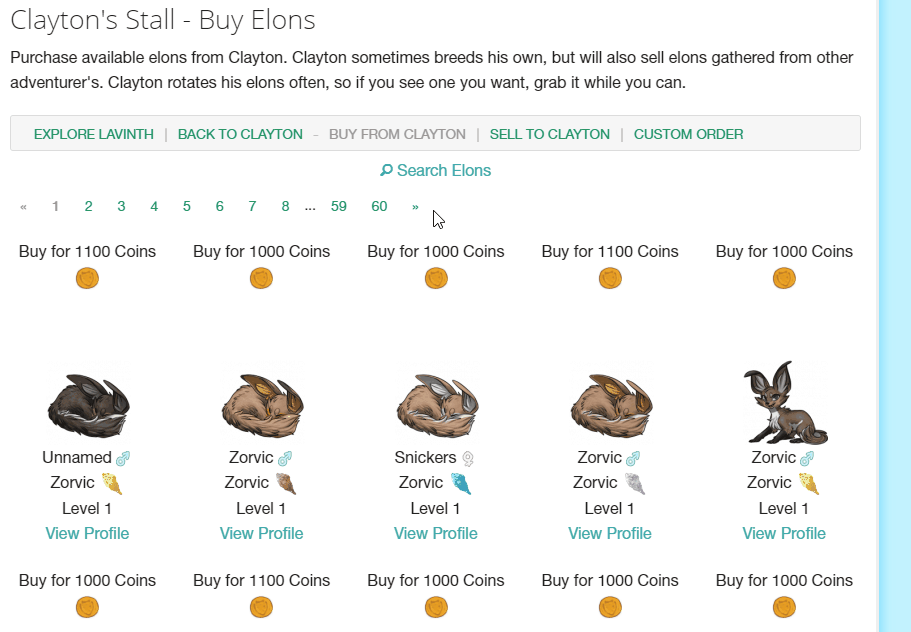
Task: Navigate Back to Clayton
Action: [x=240, y=134]
